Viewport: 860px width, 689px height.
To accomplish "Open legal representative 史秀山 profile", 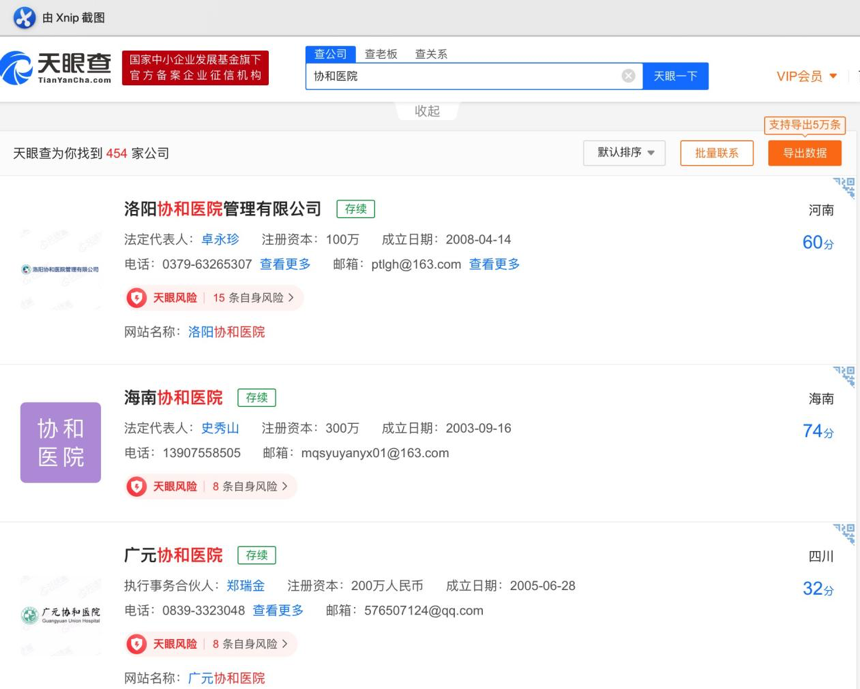I will [220, 428].
